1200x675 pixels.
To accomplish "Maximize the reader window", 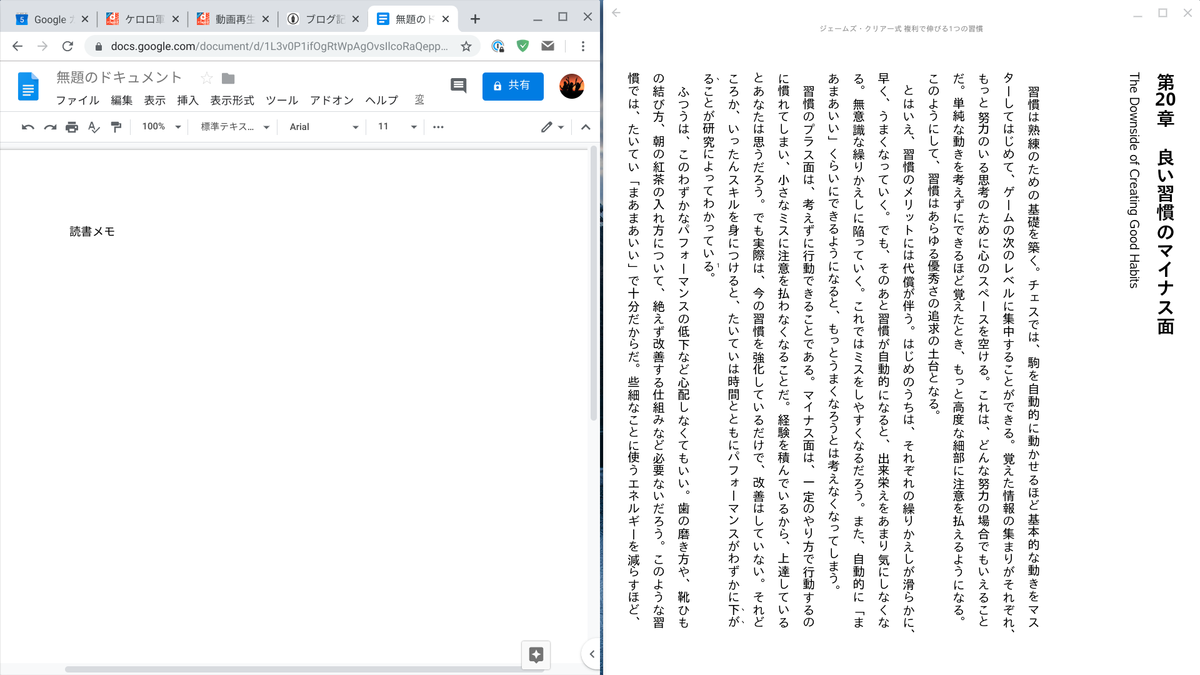I will coord(1163,13).
